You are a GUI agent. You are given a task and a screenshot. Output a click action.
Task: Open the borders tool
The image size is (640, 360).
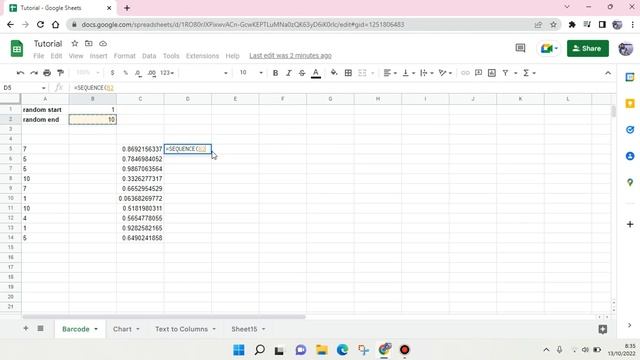(x=348, y=73)
